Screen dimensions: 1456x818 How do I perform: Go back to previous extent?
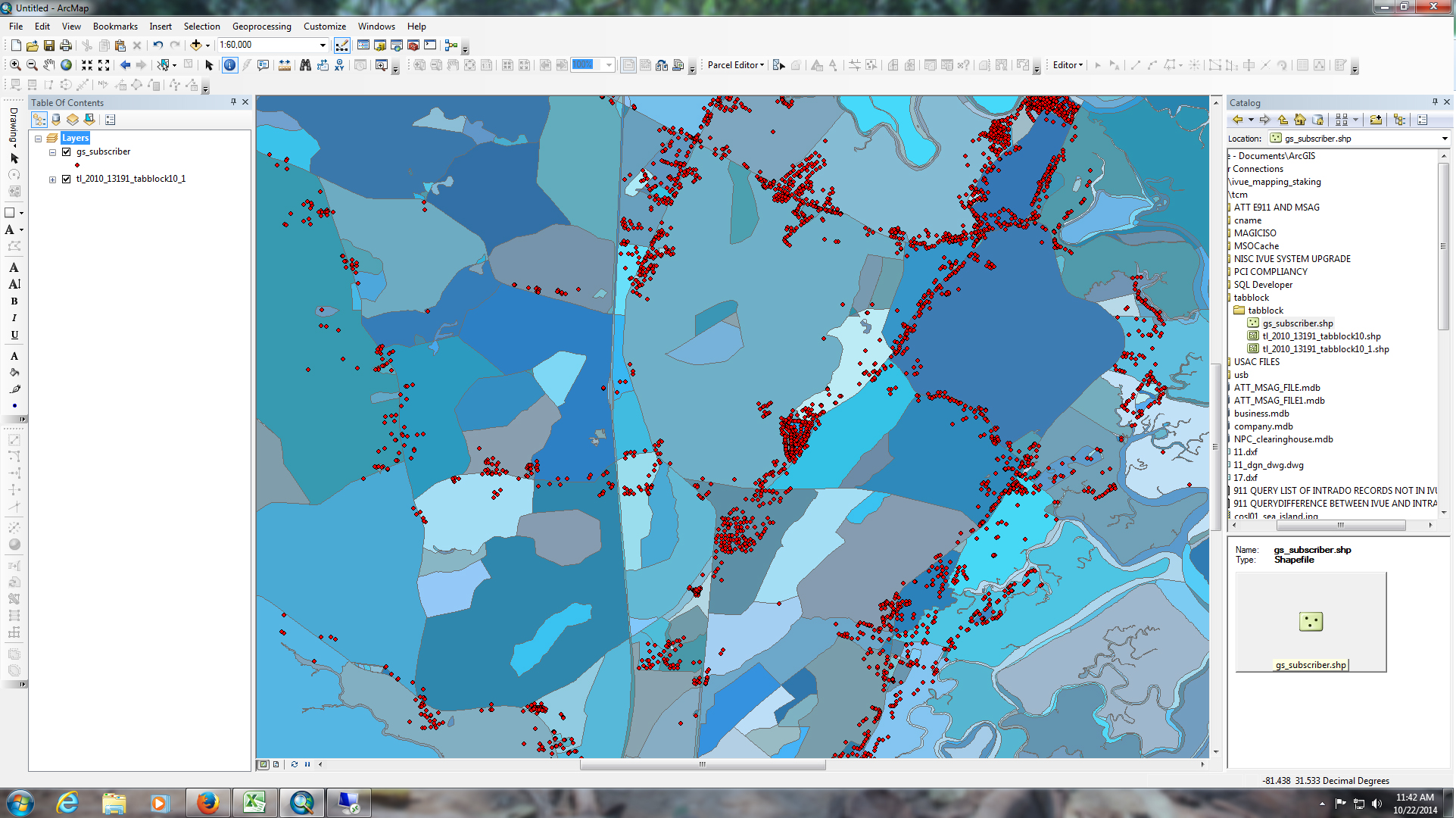coord(125,65)
